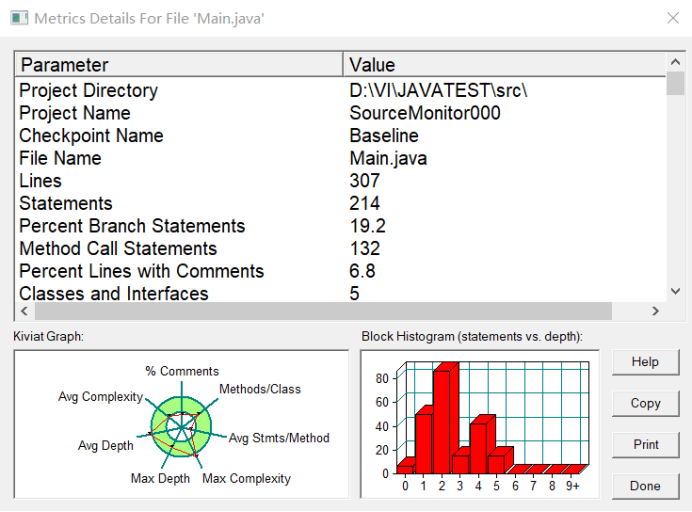Viewport: 692px width, 512px height.
Task: Select Classes and Interfaces row
Action: point(340,293)
